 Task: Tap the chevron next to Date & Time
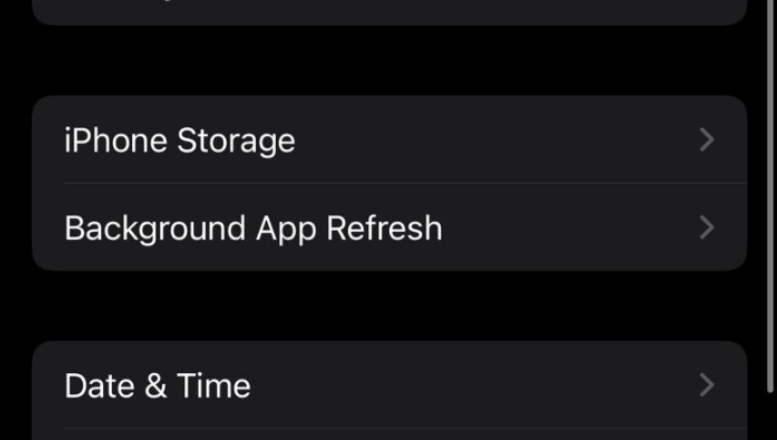[x=707, y=385]
